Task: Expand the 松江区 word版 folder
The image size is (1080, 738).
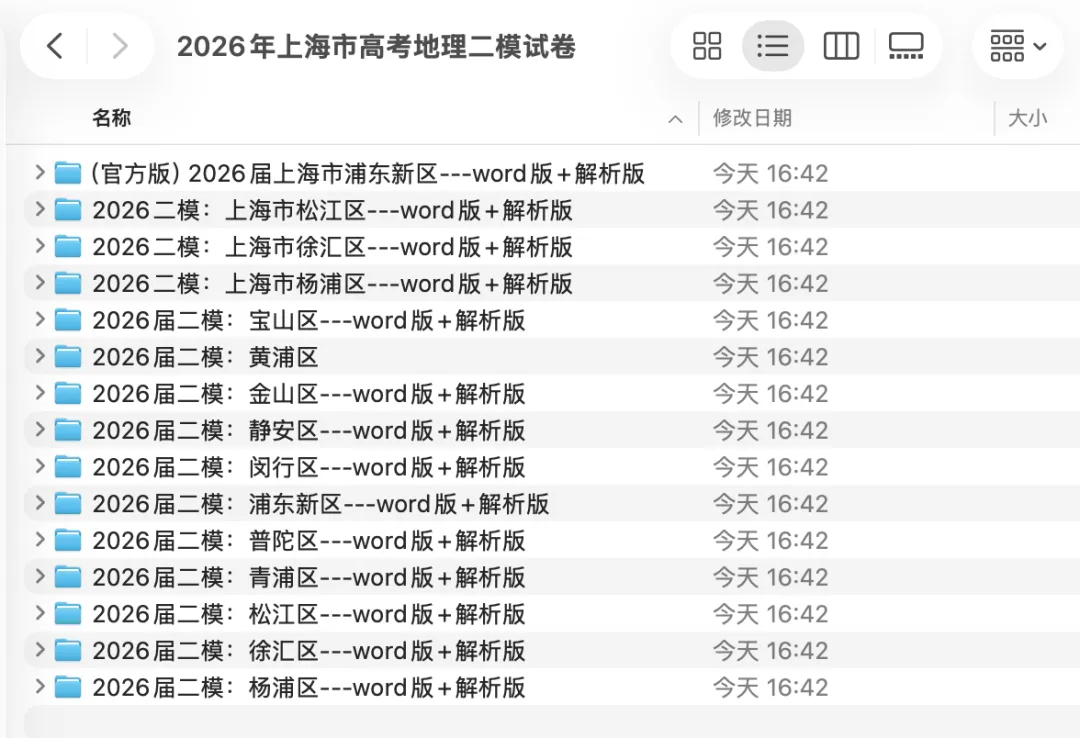Action: click(38, 209)
